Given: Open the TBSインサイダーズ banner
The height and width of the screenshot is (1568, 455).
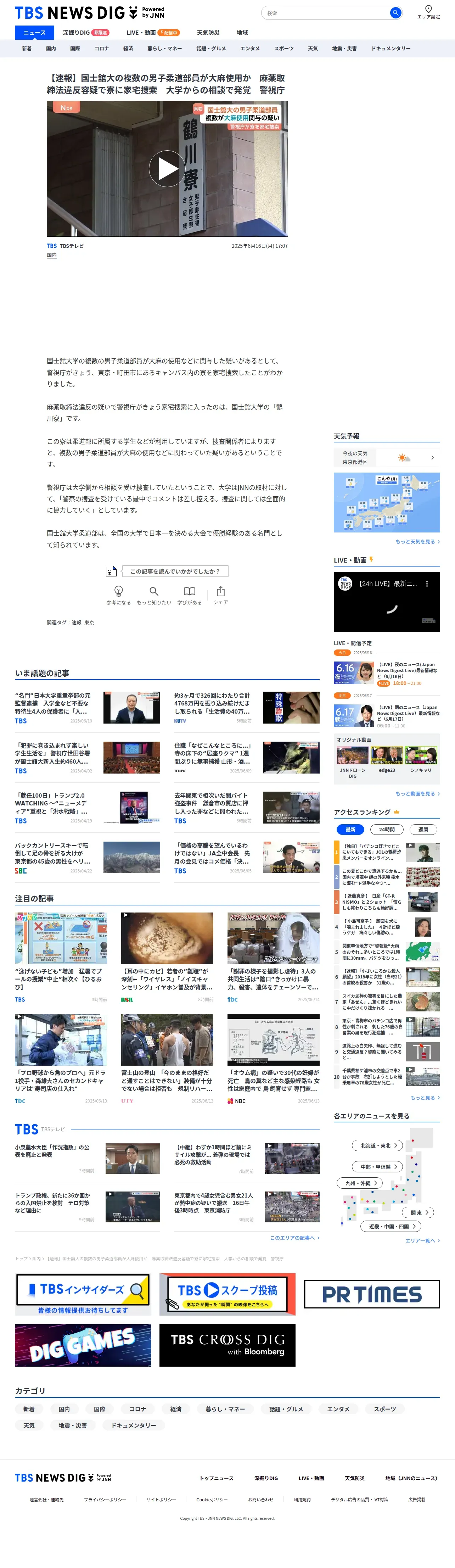Looking at the screenshot, I should click(x=83, y=1294).
